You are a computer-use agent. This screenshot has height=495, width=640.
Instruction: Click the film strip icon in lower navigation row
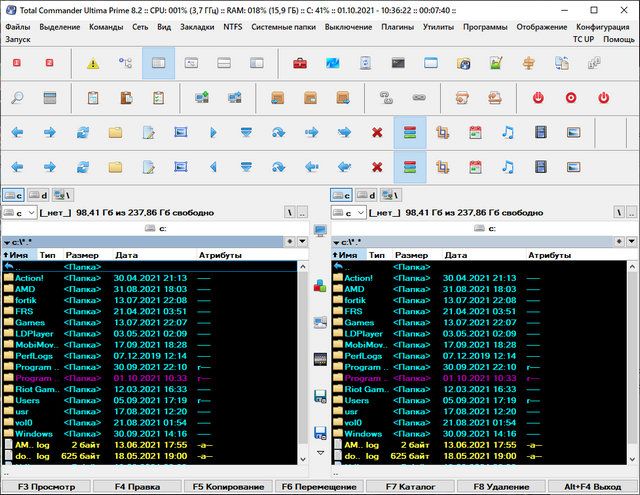pos(540,167)
